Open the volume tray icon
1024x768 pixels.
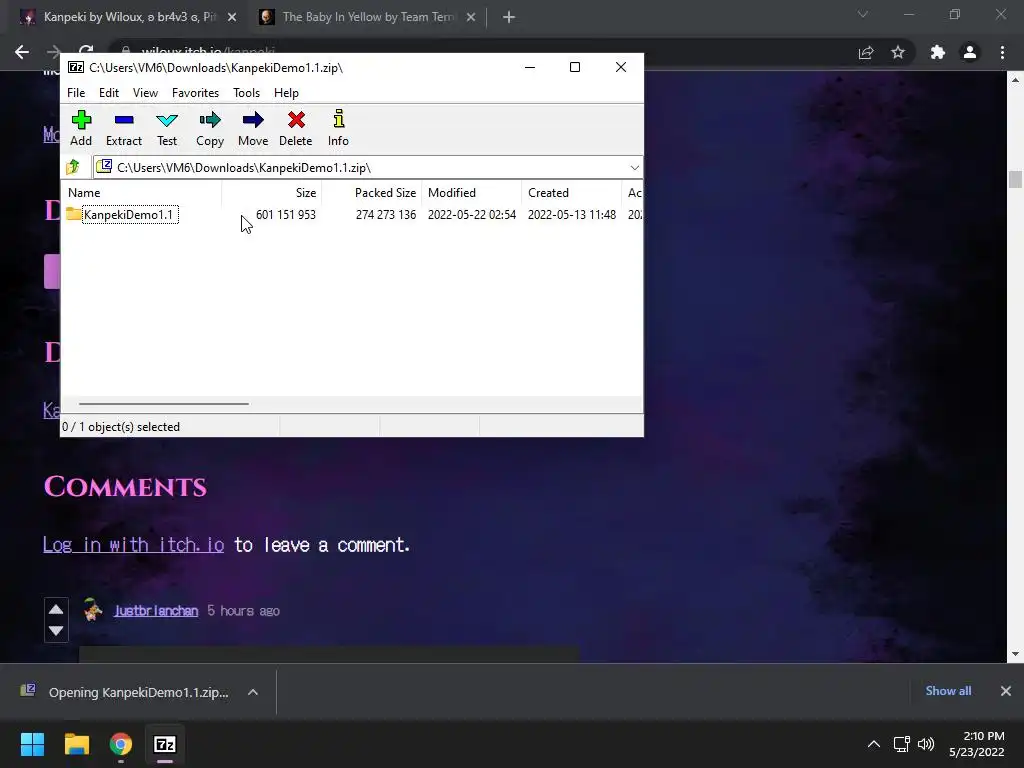point(926,744)
